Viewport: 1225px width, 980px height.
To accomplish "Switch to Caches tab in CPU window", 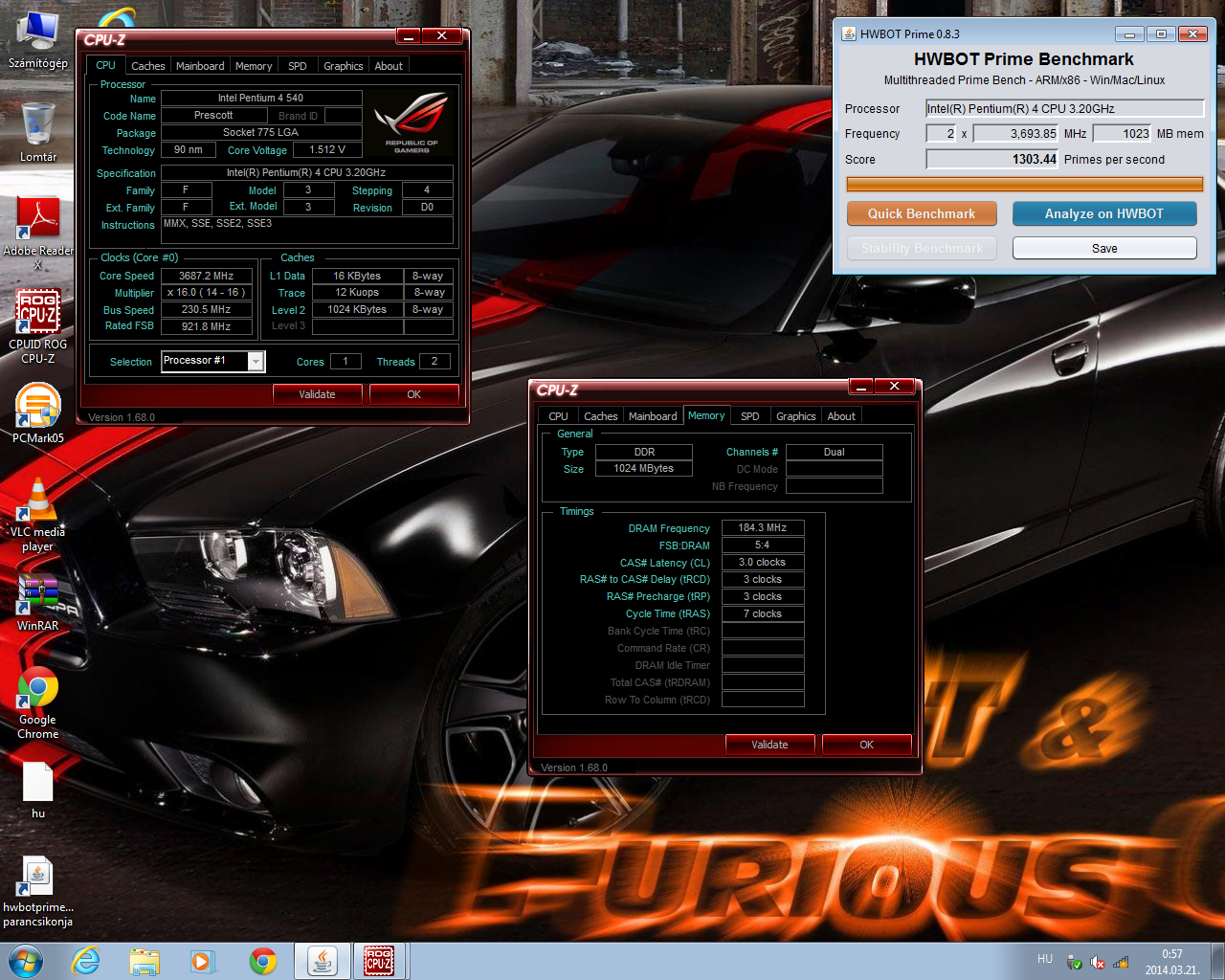I will point(148,66).
